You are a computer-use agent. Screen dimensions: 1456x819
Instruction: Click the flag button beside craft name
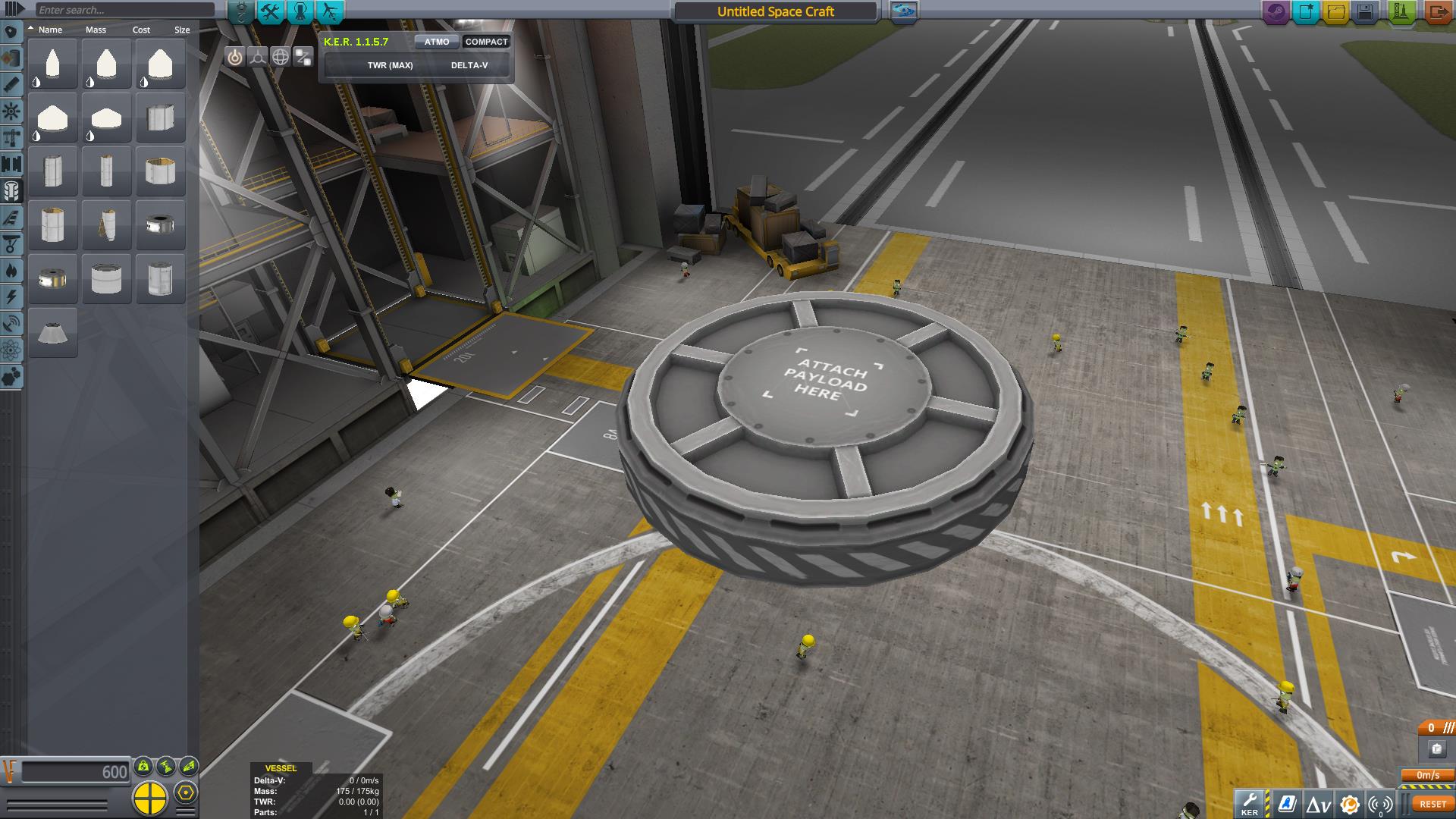(x=904, y=11)
